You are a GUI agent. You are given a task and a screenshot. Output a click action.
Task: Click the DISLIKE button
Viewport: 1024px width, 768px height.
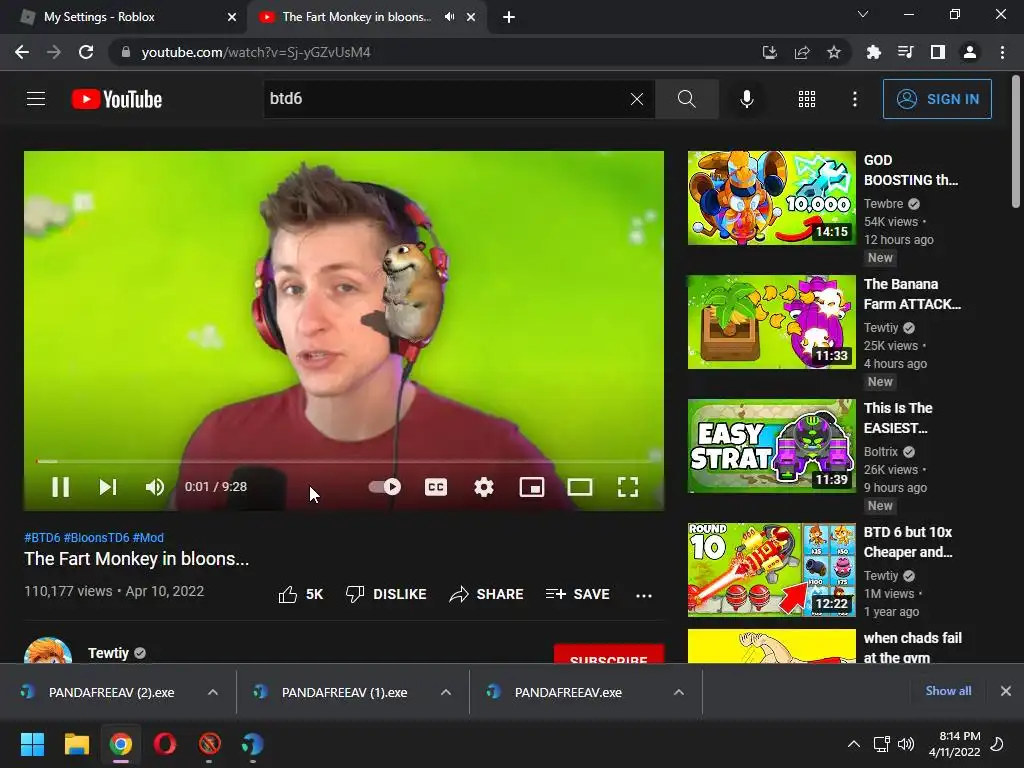click(x=386, y=594)
